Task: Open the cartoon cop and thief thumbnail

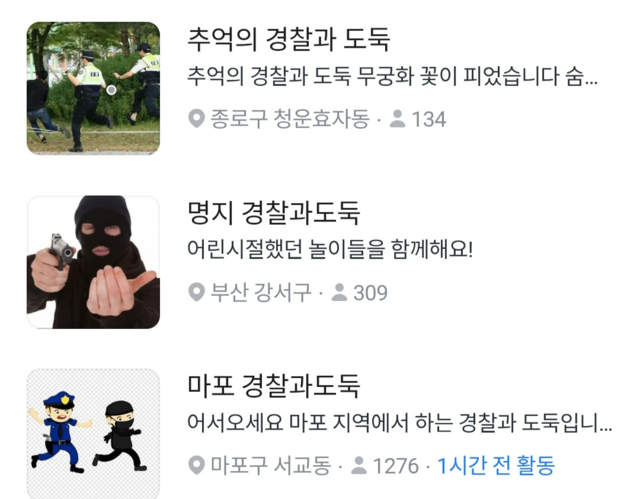Action: point(93,434)
